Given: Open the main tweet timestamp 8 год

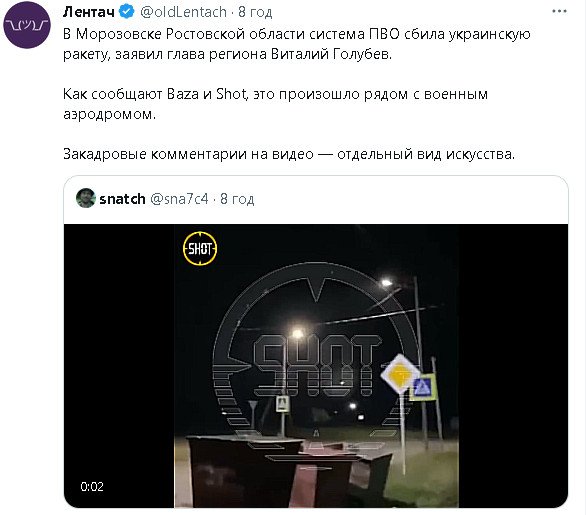Looking at the screenshot, I should 255,12.
